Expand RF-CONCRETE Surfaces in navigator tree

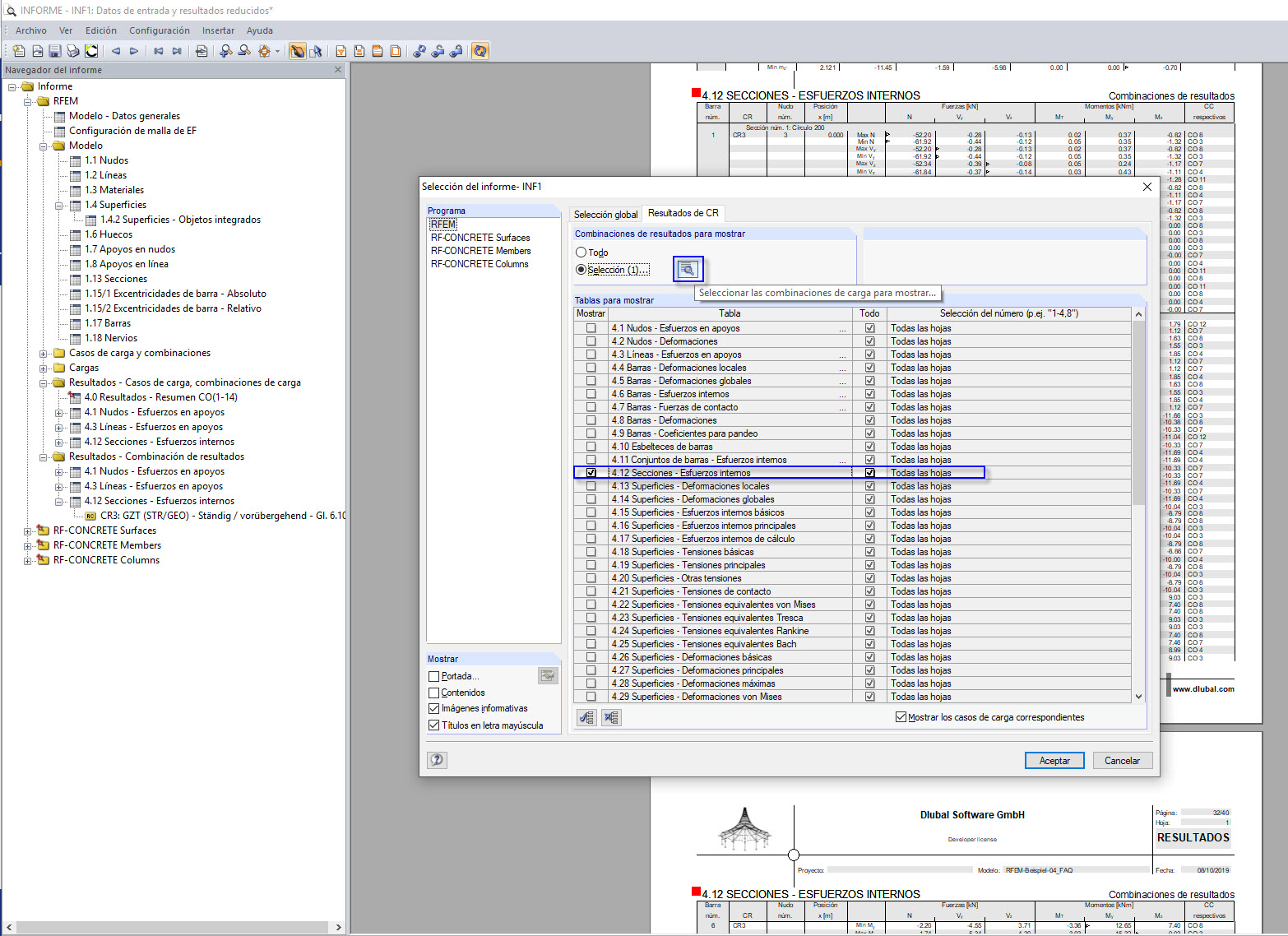(28, 531)
